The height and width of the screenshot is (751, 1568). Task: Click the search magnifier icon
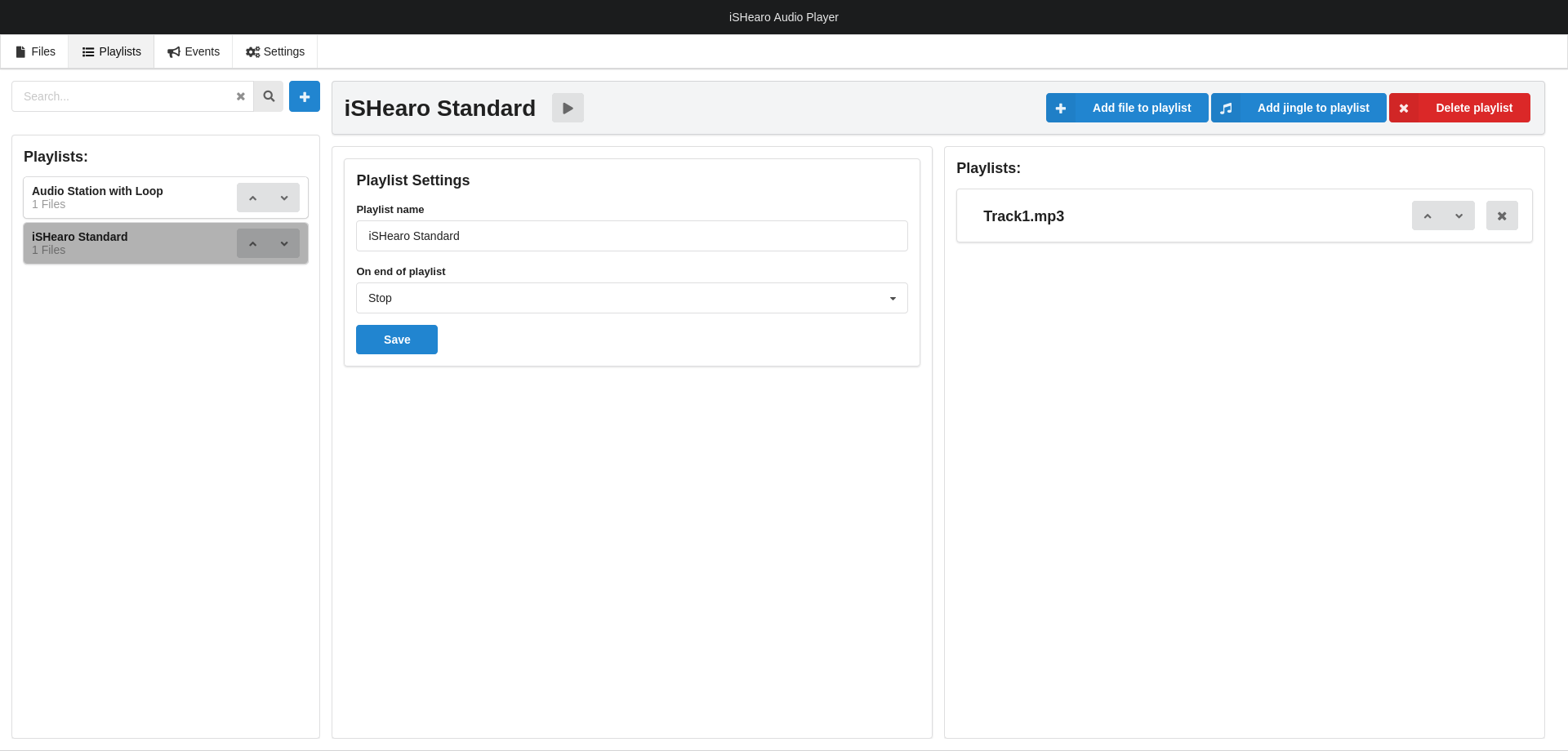pos(269,96)
